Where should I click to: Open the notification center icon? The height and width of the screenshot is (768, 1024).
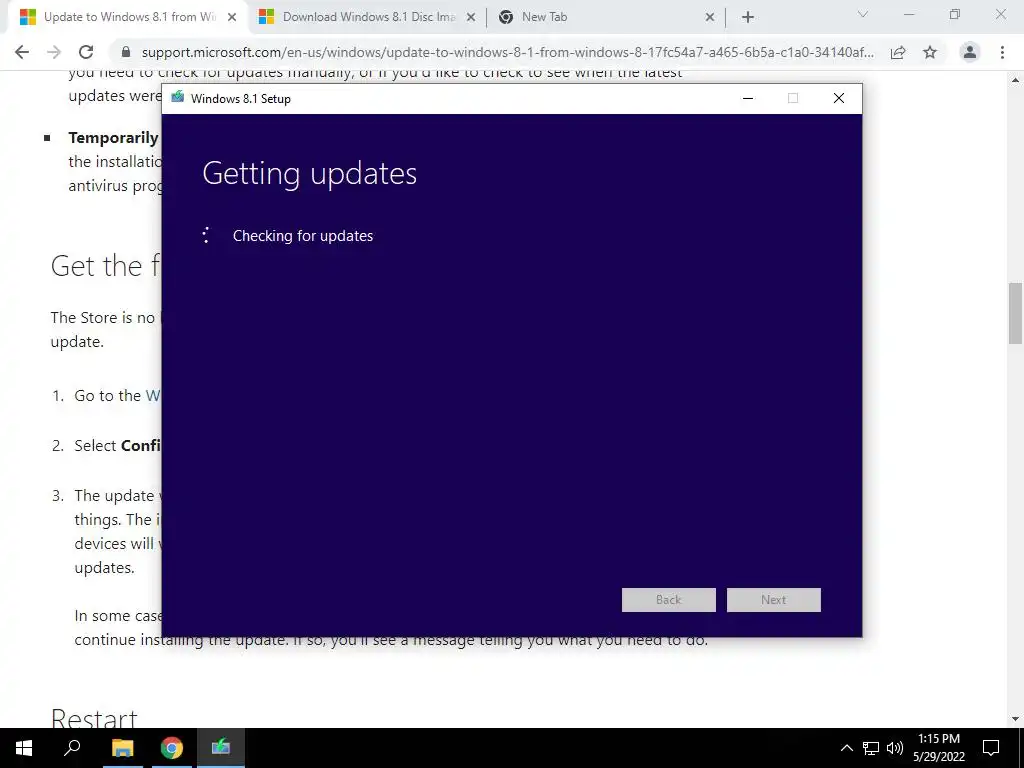point(991,748)
